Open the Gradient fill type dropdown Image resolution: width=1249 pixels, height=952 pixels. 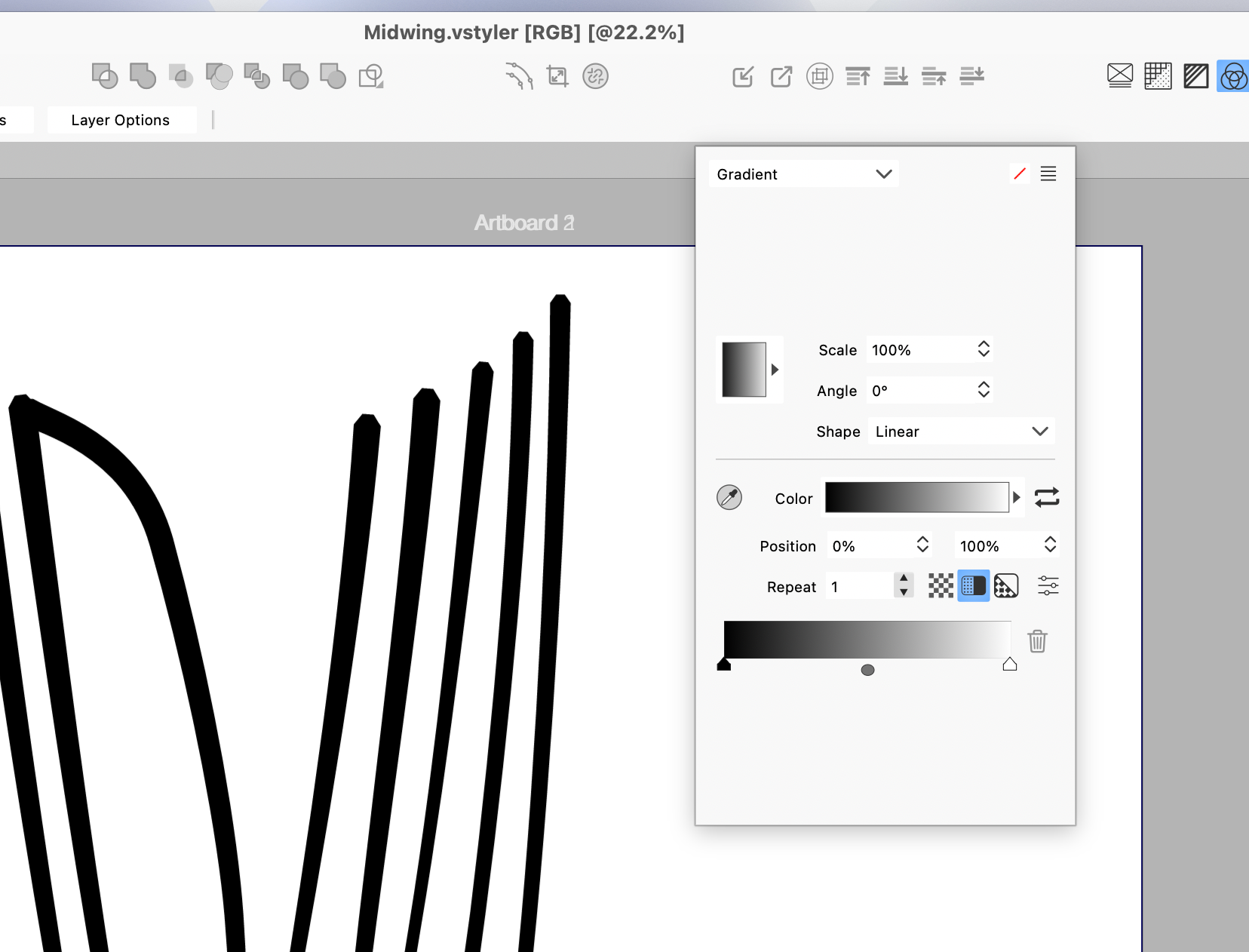point(803,174)
